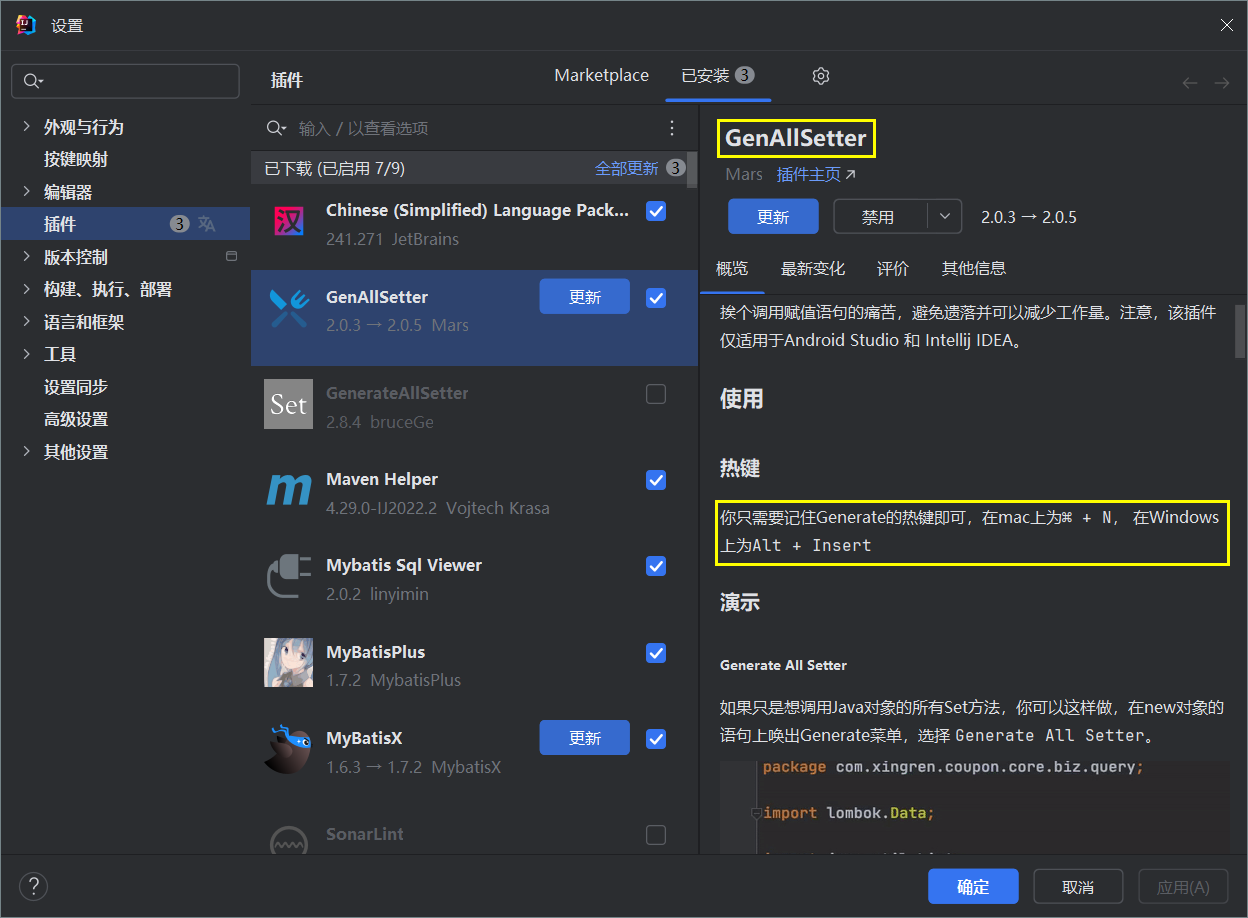This screenshot has height=918, width=1248.
Task: Click the plugin description vertical scrollbar
Action: 1240,331
